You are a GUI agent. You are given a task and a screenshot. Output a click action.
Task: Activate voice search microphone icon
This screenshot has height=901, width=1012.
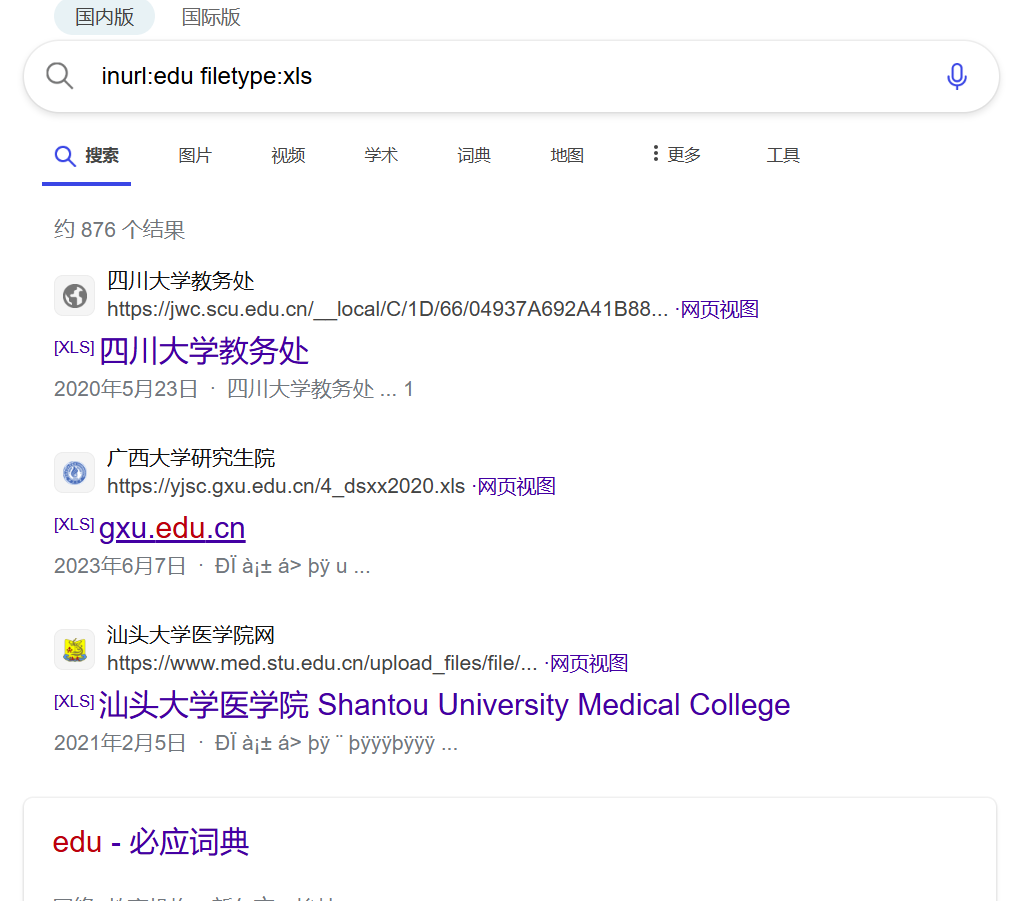click(956, 76)
